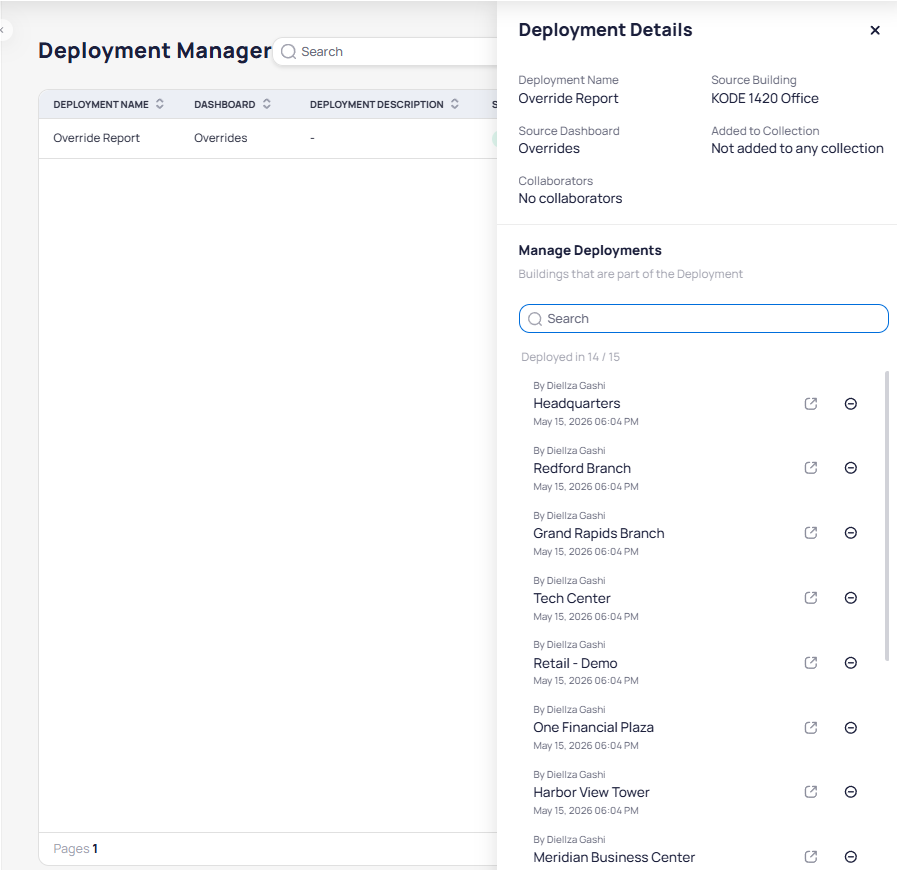Select the Override Report table row name

[96, 138]
